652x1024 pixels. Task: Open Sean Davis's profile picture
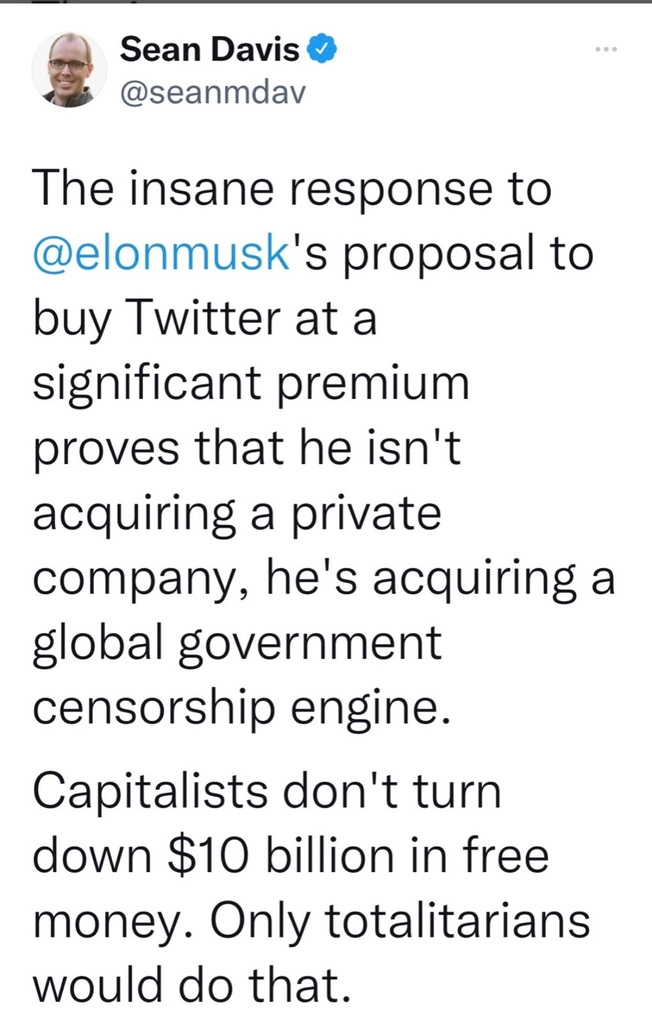pyautogui.click(x=69, y=69)
